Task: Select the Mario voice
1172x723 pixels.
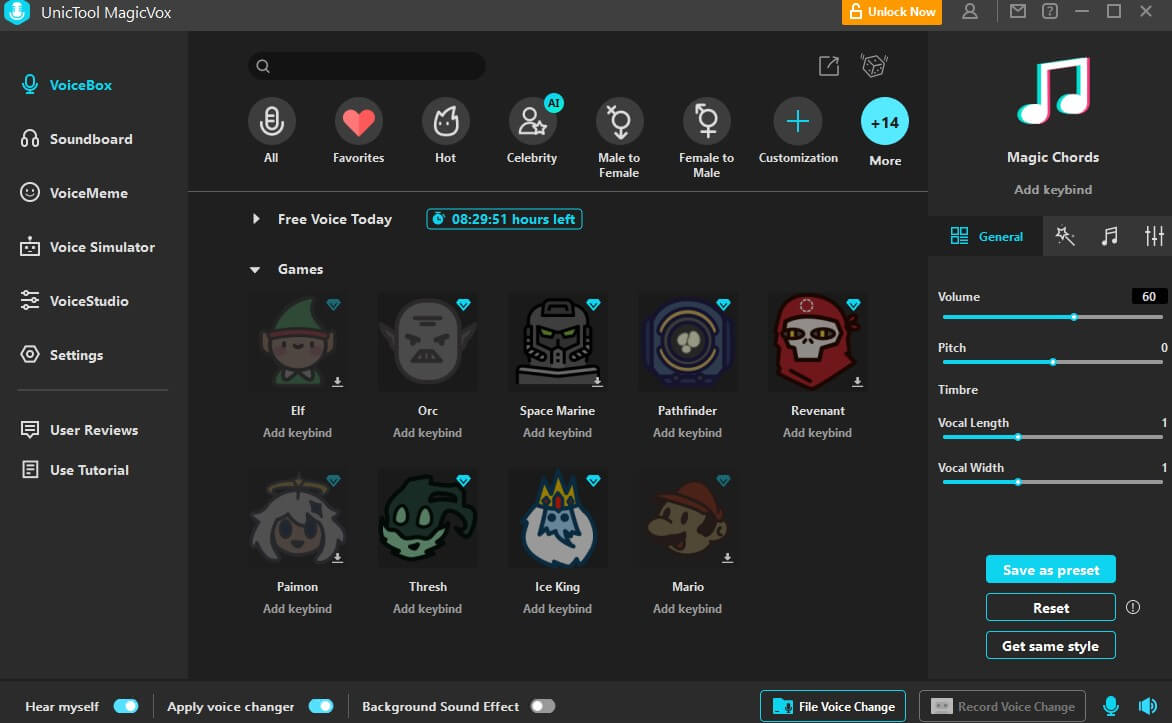Action: 688,518
